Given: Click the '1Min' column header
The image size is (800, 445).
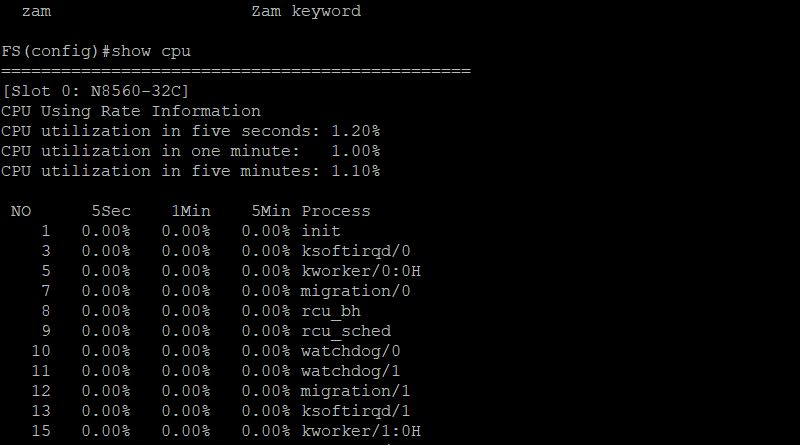Looking at the screenshot, I should [191, 211].
